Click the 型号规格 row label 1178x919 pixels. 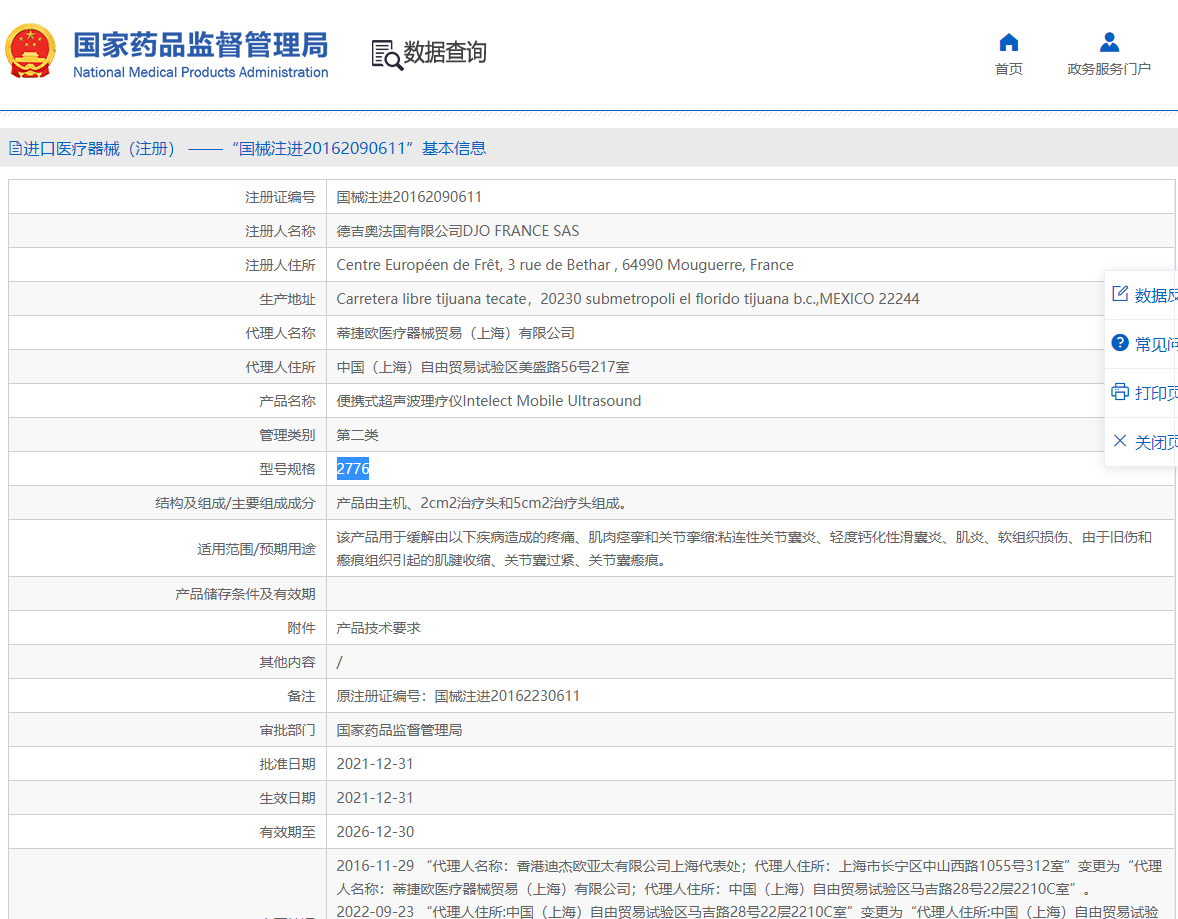coord(287,469)
